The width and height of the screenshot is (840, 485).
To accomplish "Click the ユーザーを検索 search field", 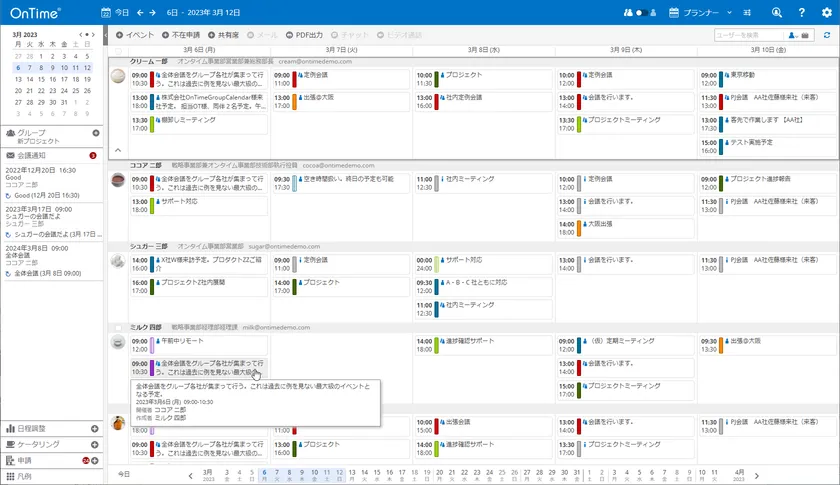I will click(x=743, y=35).
